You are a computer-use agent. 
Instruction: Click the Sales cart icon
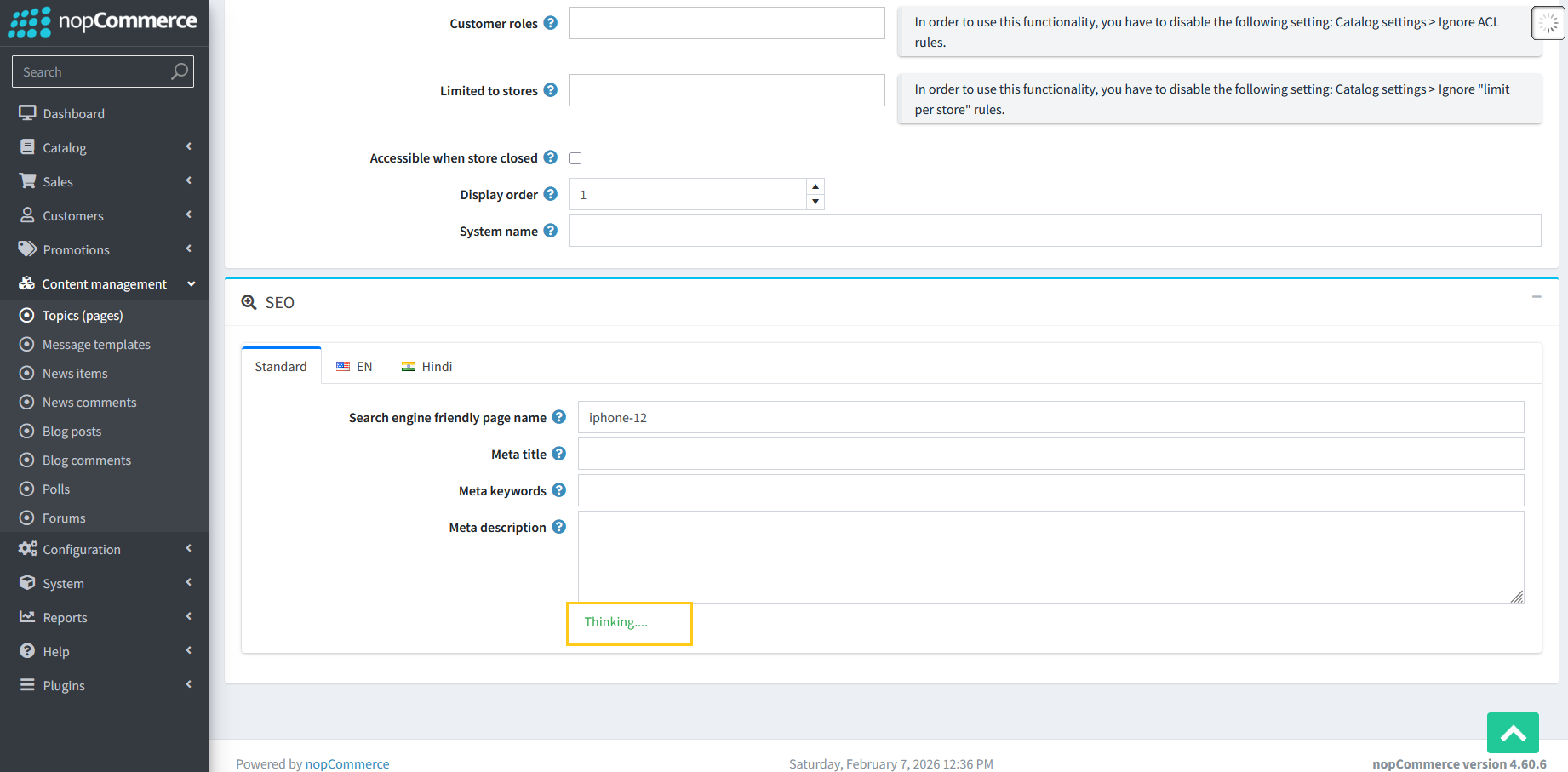click(28, 180)
